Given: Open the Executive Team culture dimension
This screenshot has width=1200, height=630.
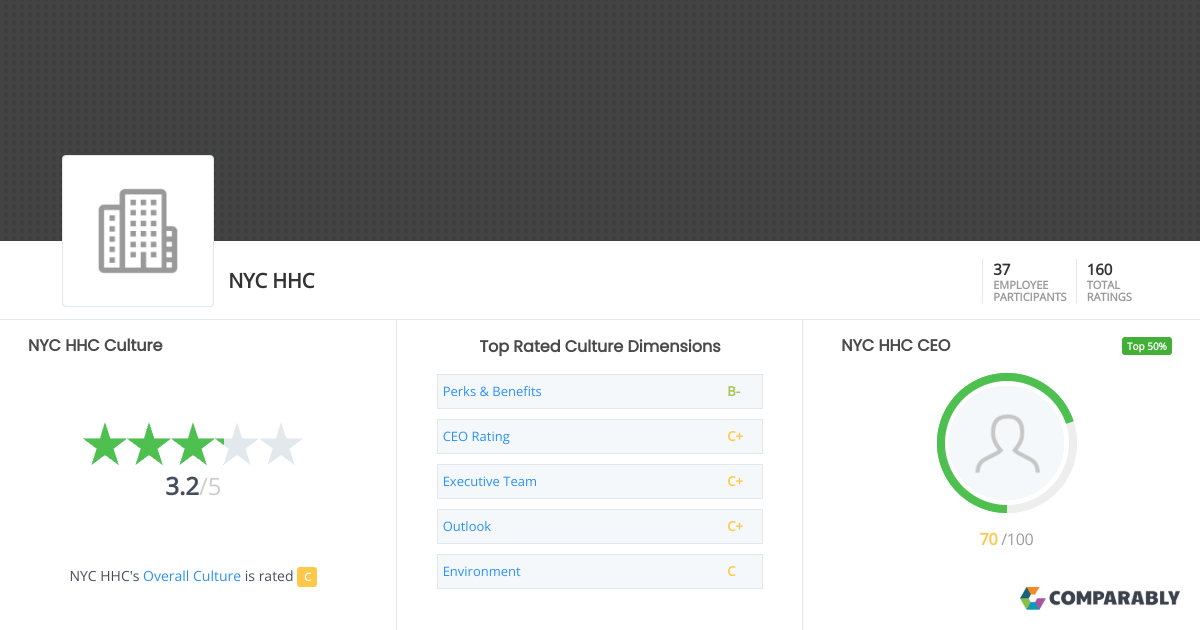Looking at the screenshot, I should click(x=489, y=481).
